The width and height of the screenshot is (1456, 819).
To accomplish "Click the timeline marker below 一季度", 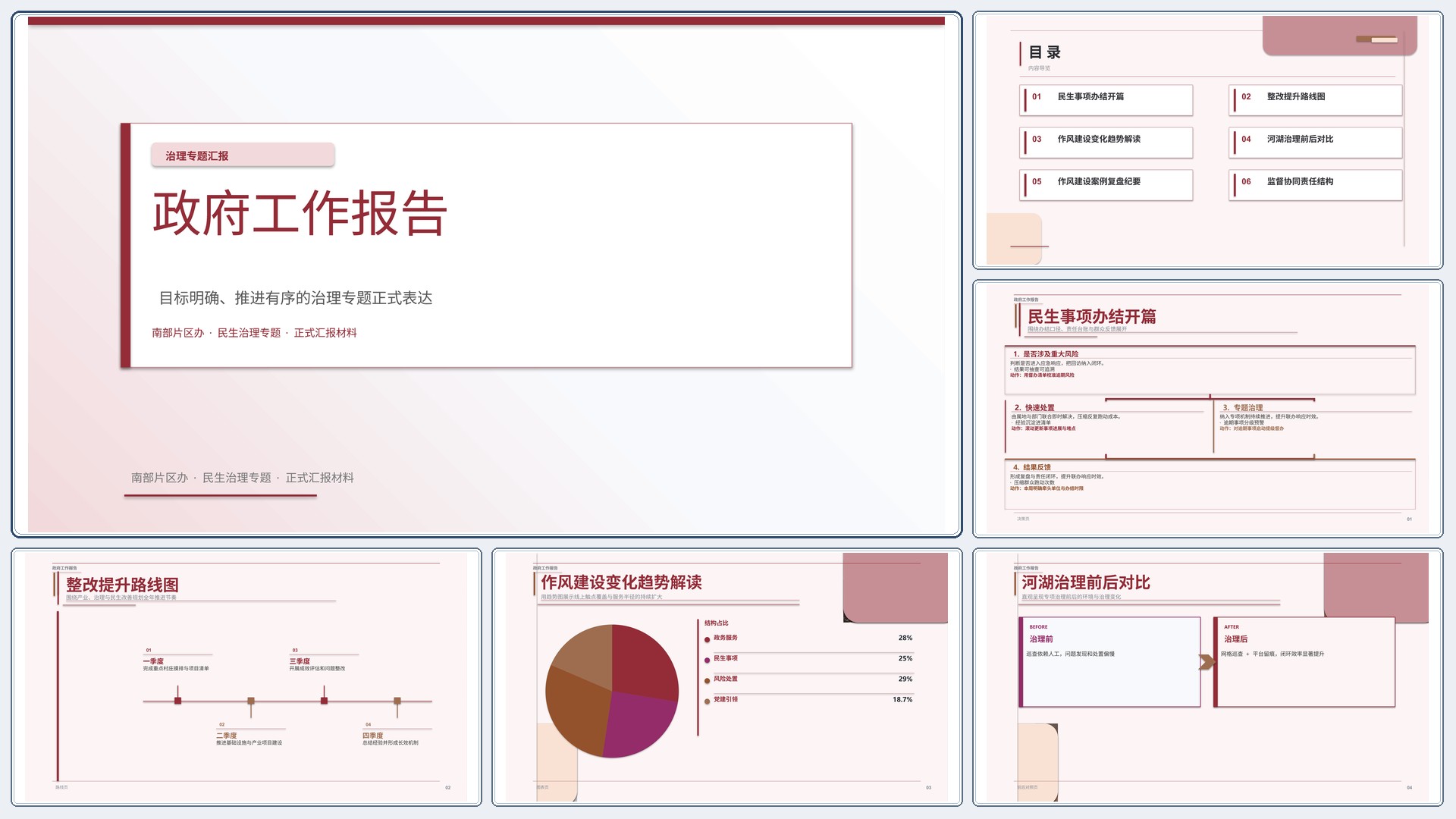I will coord(177,701).
